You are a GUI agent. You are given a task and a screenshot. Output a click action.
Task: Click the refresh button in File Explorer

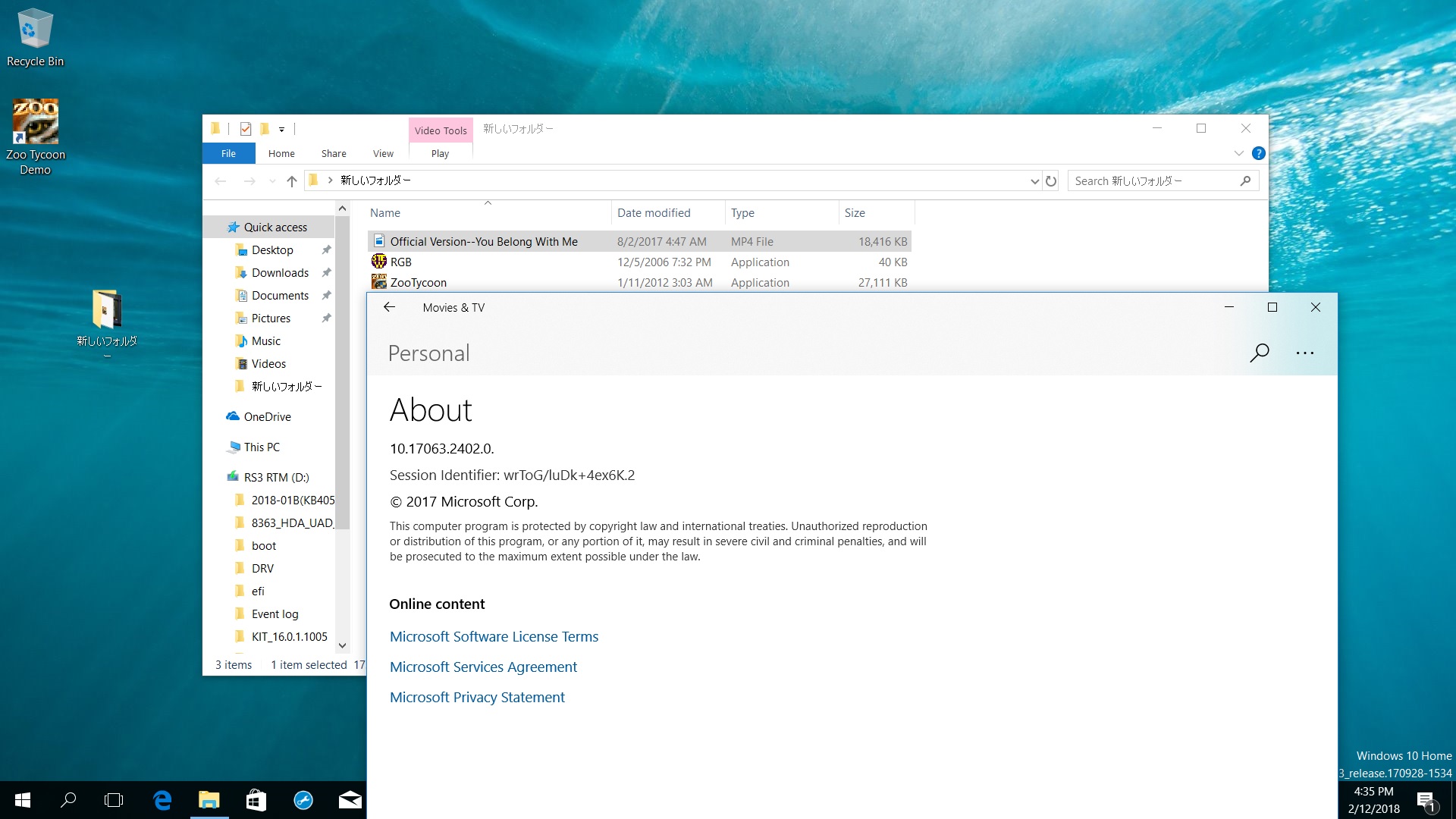(1050, 180)
